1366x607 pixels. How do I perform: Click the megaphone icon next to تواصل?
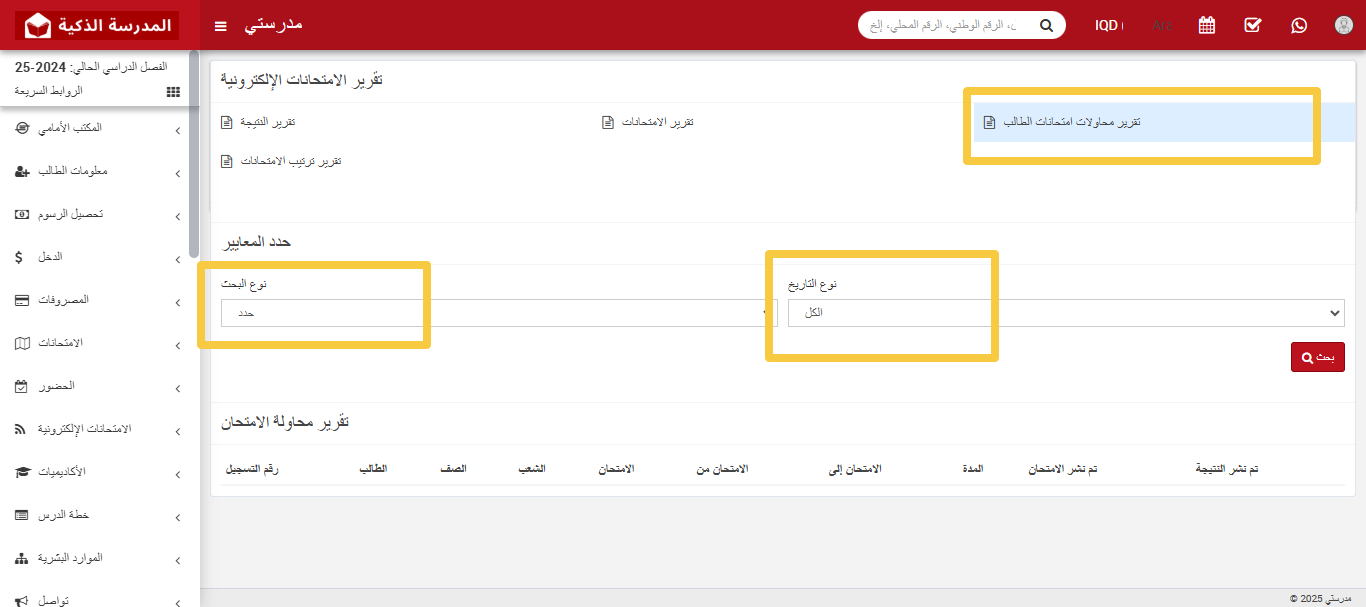(21, 600)
